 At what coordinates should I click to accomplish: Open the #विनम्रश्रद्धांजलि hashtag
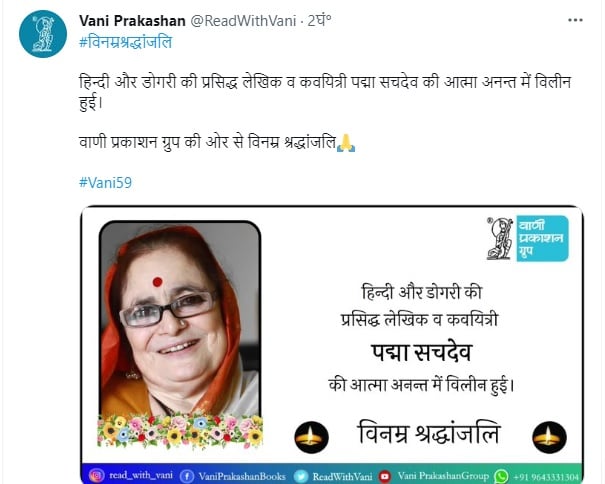coord(125,42)
